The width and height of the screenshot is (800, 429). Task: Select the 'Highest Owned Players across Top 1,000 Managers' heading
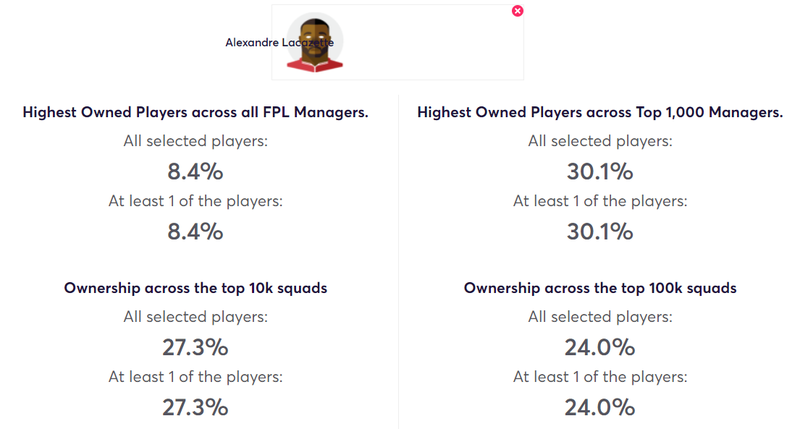[600, 112]
